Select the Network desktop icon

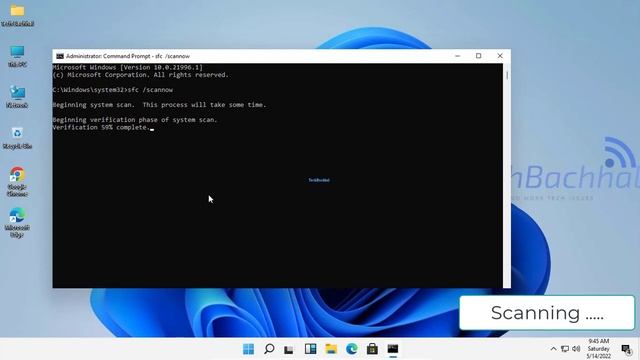pyautogui.click(x=17, y=97)
